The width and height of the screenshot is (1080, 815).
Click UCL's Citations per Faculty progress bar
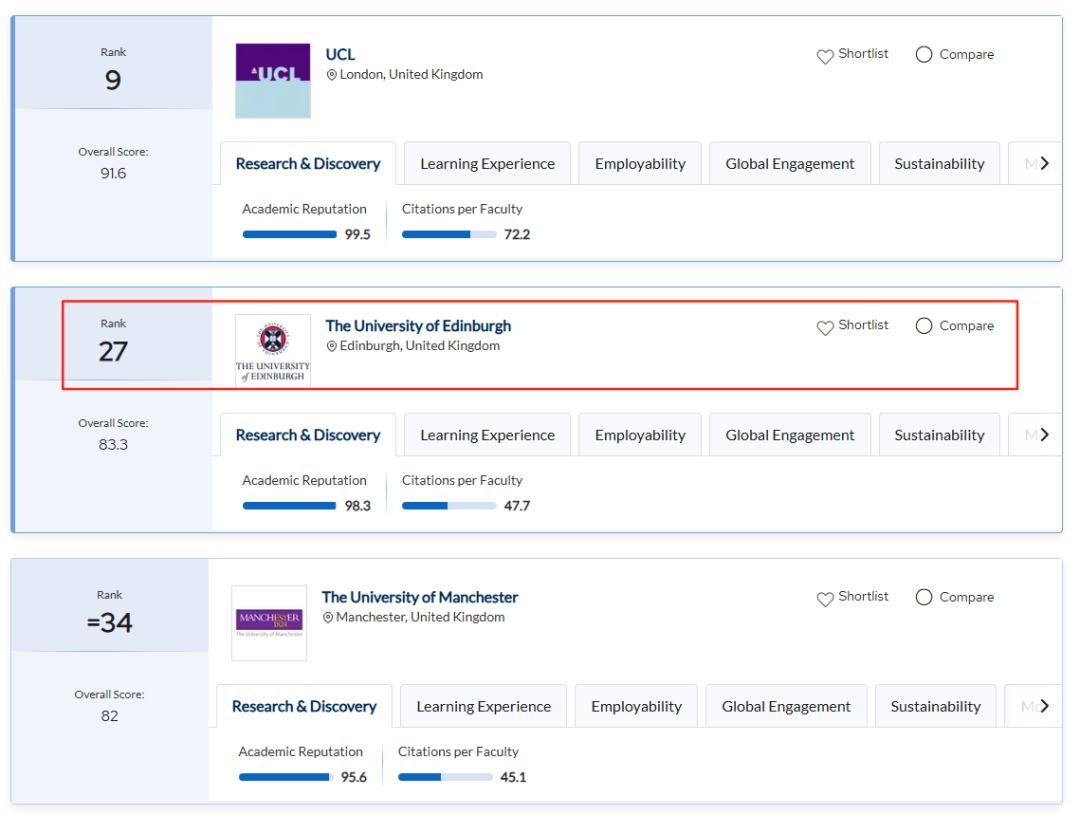(449, 235)
